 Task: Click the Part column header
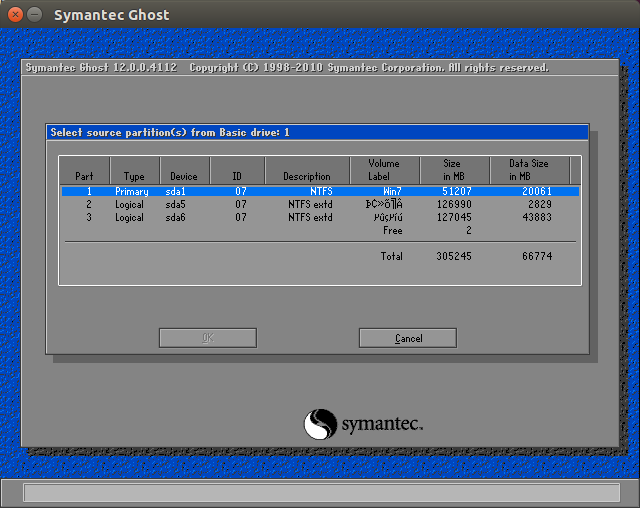click(x=84, y=170)
